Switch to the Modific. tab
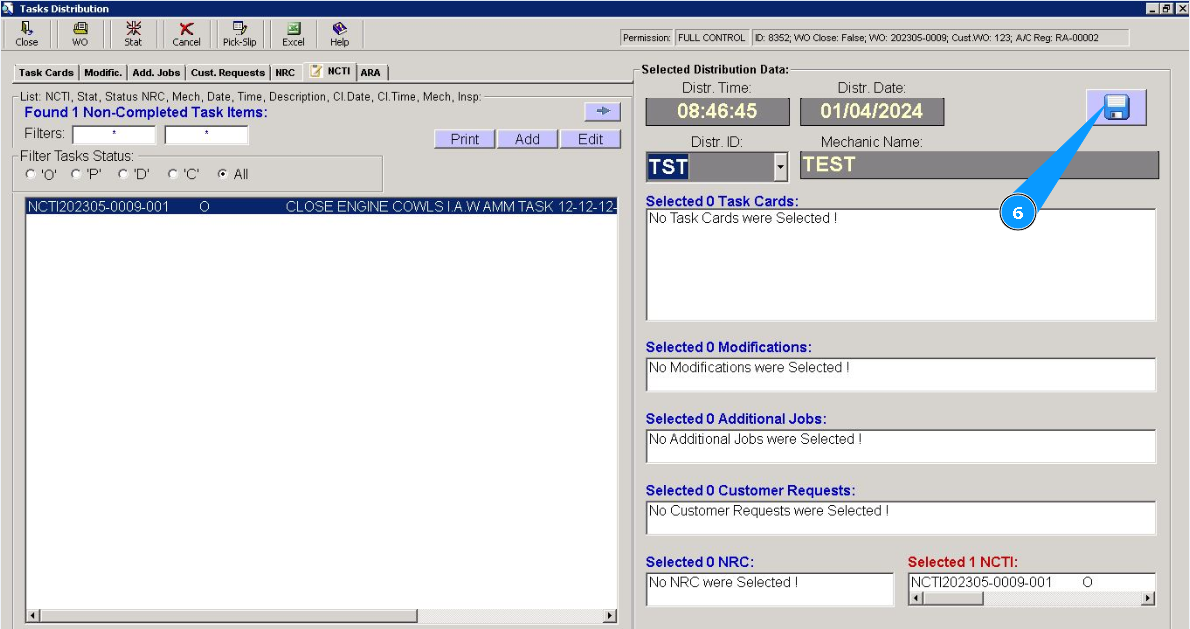1190x629 pixels. pyautogui.click(x=102, y=73)
